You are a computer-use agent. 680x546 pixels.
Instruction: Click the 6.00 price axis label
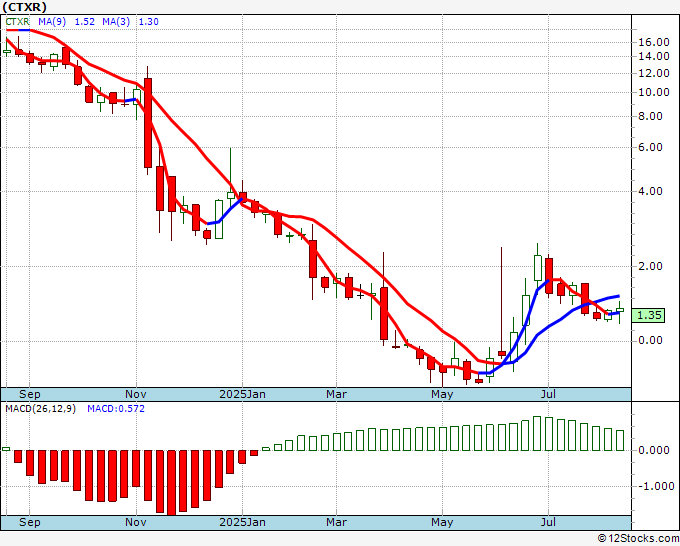click(650, 147)
